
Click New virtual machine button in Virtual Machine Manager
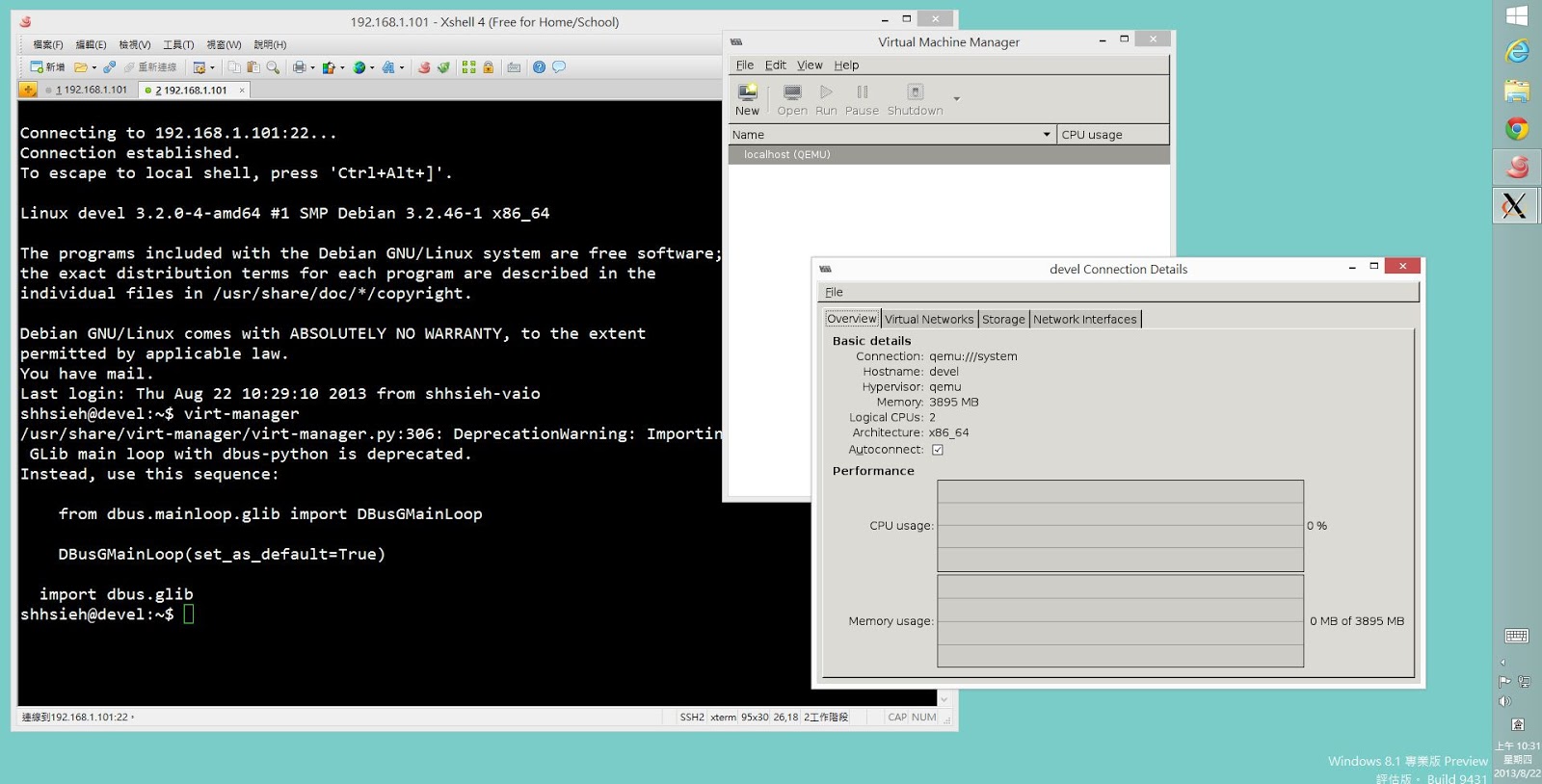click(x=747, y=99)
